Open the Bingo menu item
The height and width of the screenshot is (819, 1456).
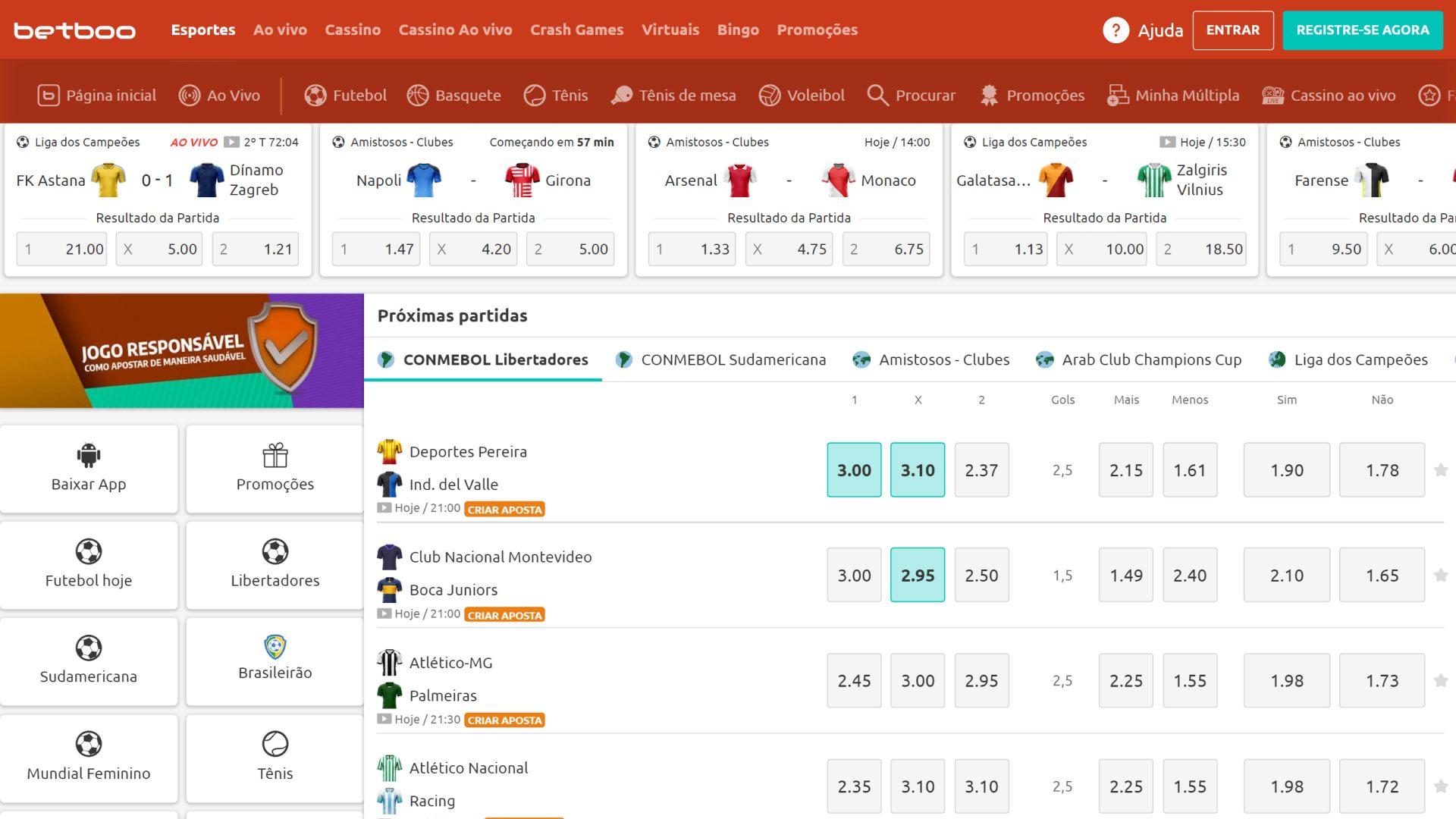[738, 30]
